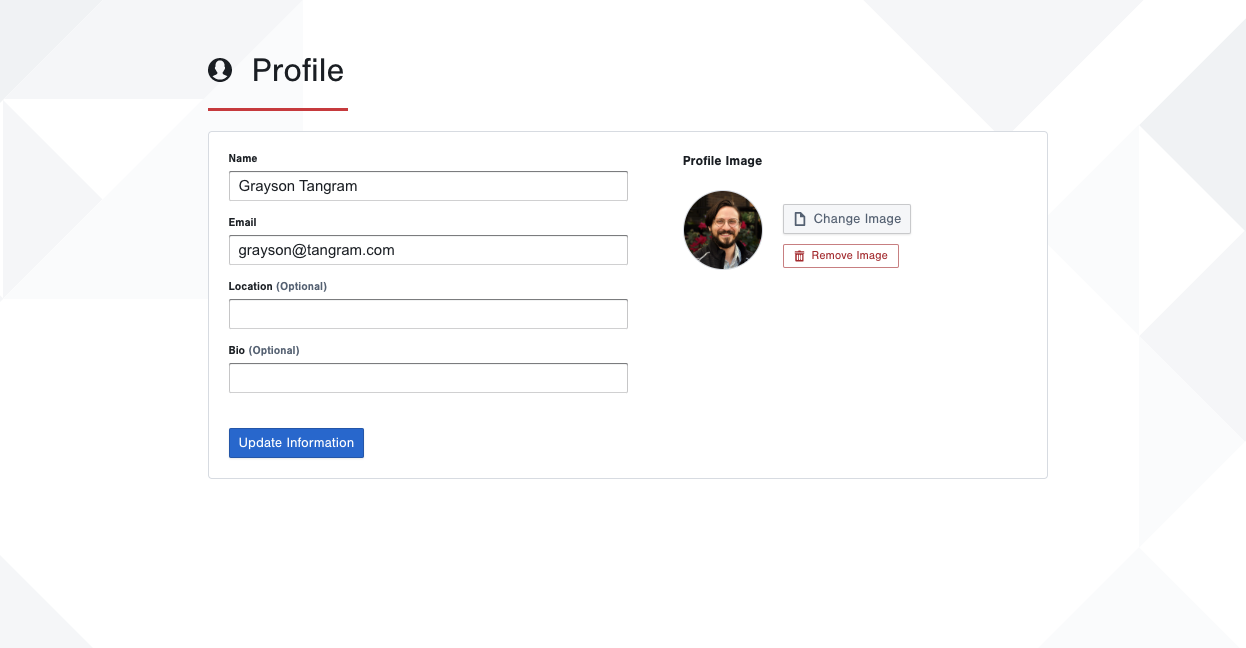
Task: Click the Name field label
Action: (x=243, y=158)
